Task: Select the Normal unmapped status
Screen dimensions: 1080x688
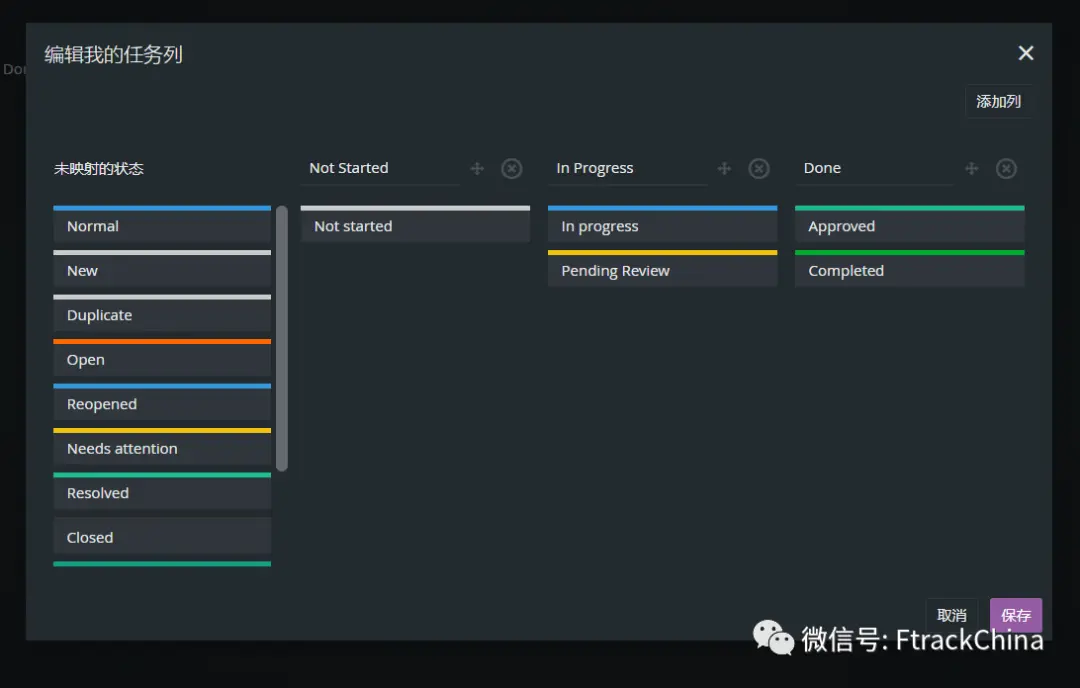Action: point(162,227)
